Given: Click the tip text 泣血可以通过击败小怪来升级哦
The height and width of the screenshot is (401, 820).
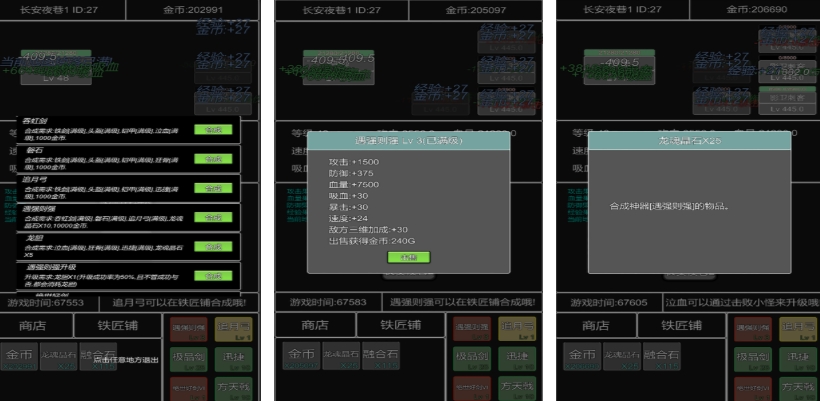Looking at the screenshot, I should coord(742,302).
